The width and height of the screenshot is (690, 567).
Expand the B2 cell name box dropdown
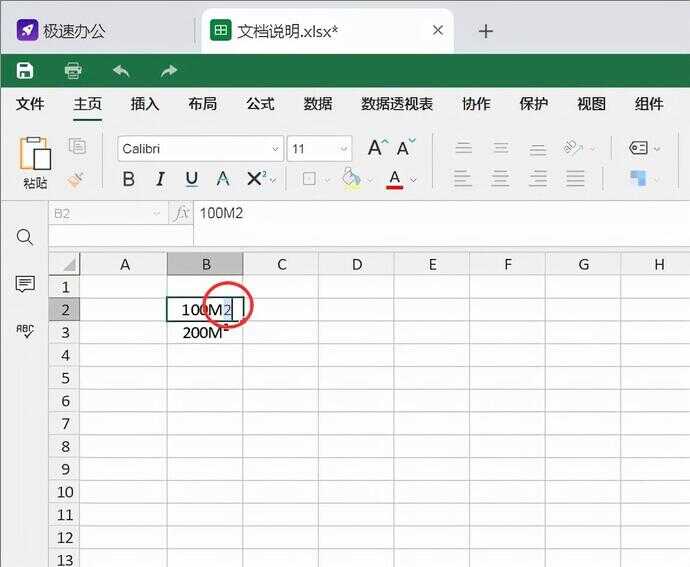pos(157,213)
